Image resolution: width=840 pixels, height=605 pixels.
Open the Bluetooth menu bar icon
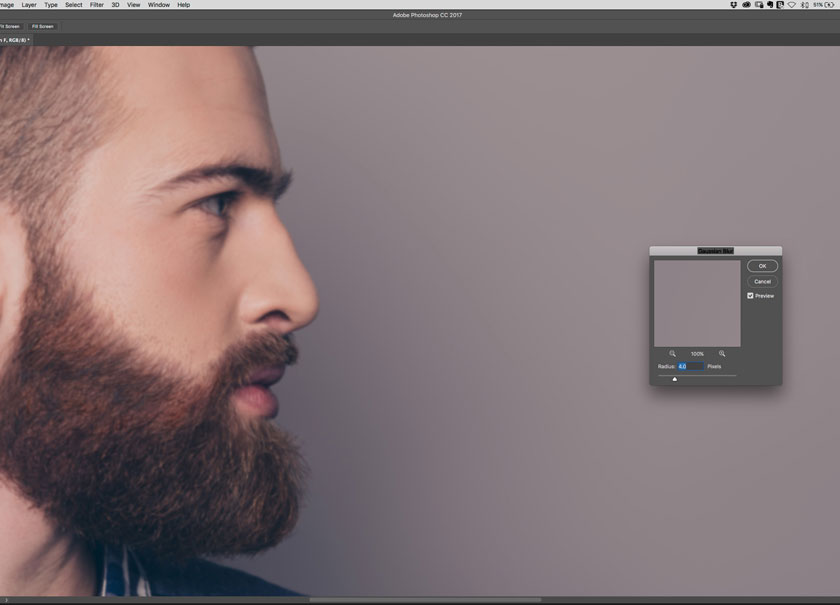(x=805, y=5)
